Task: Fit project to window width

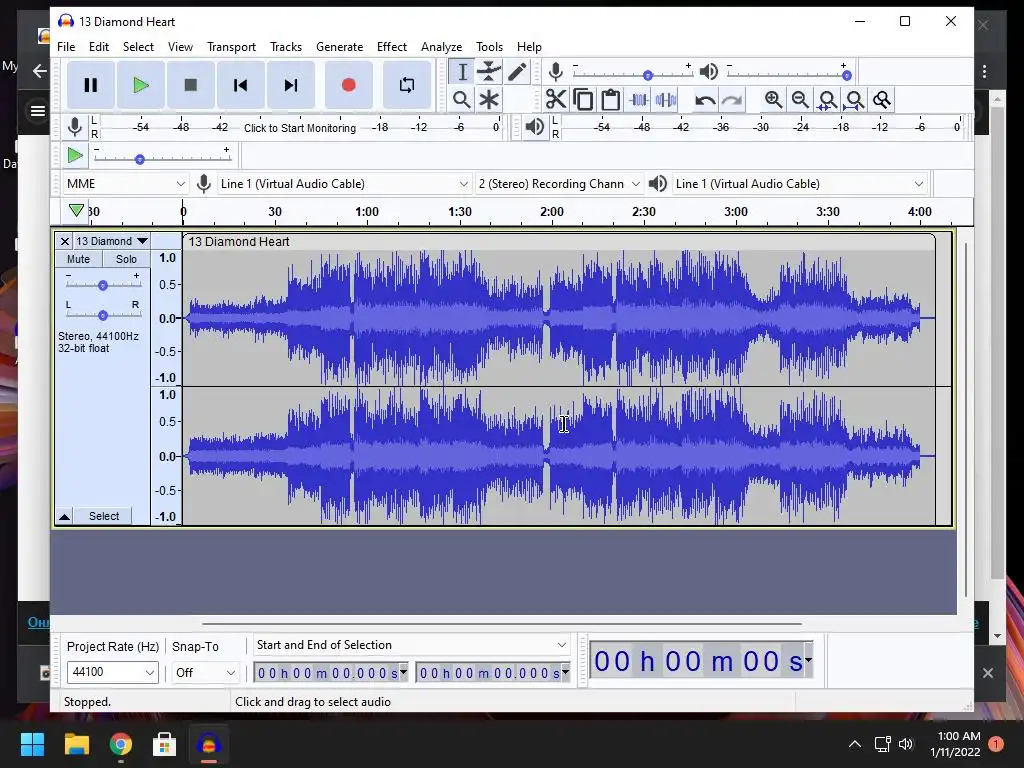Action: (855, 100)
